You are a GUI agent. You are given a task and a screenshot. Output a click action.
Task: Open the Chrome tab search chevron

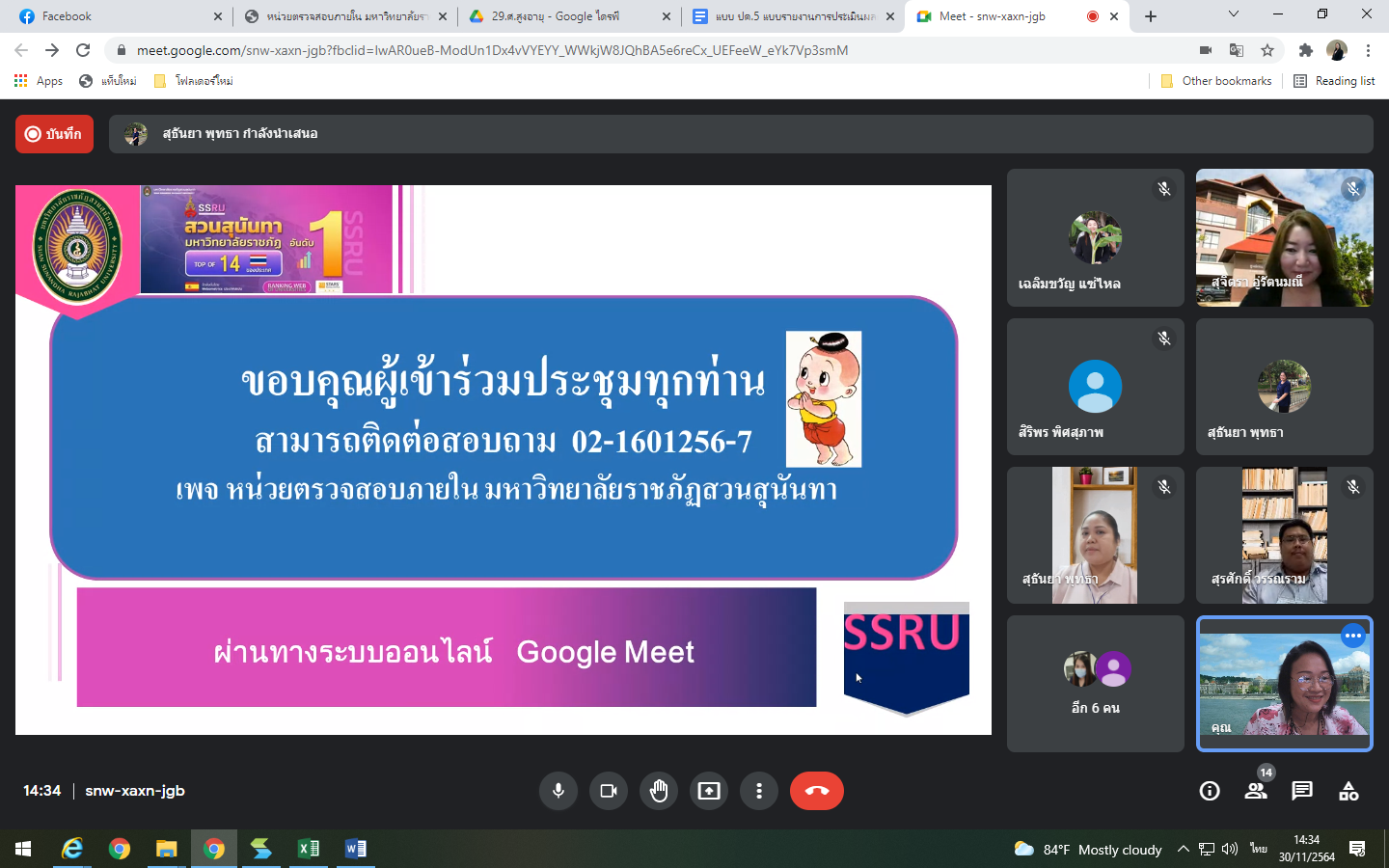pyautogui.click(x=1234, y=14)
